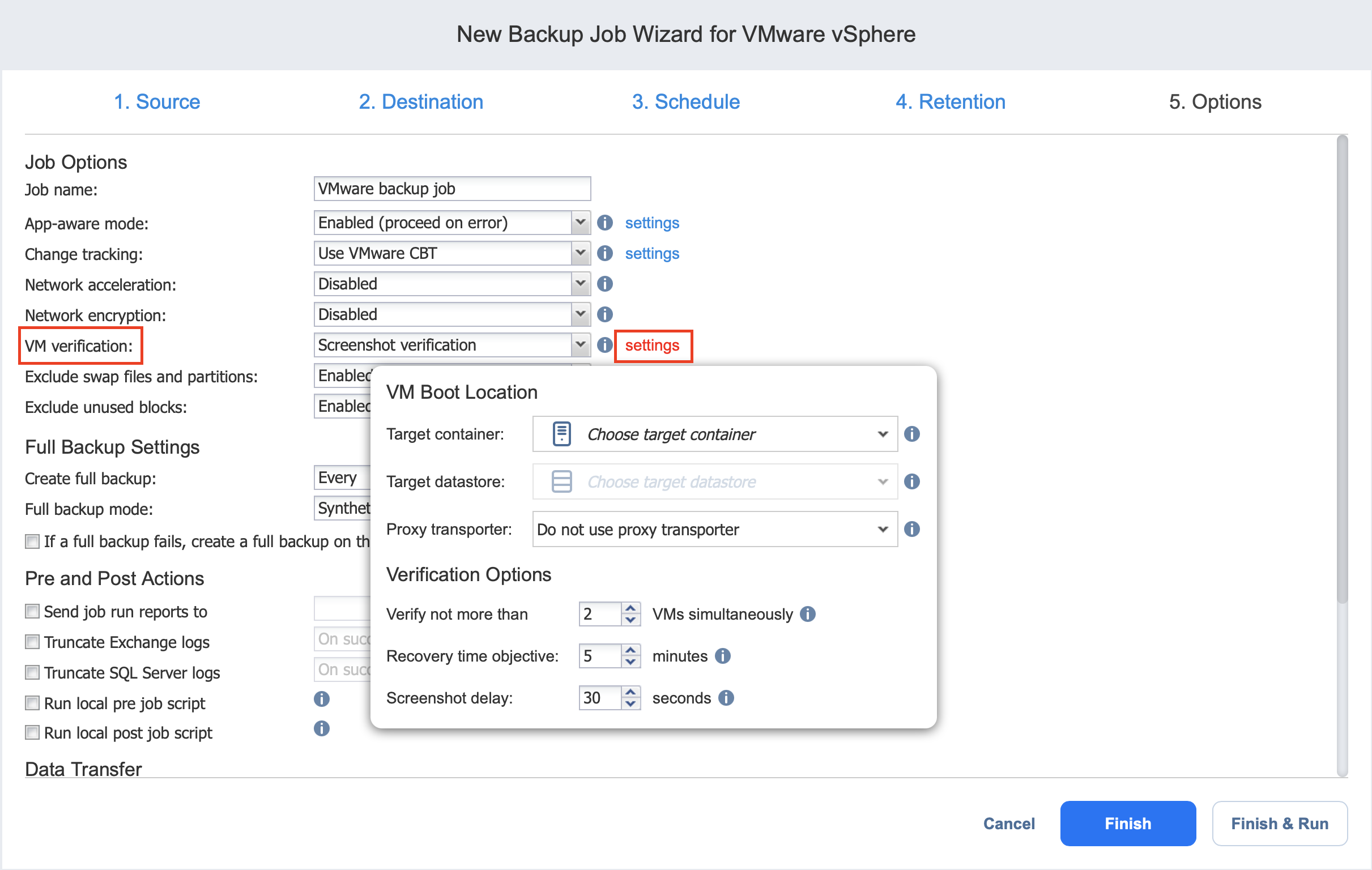The image size is (1372, 870).
Task: Click info icon next to Change tracking
Action: click(x=604, y=253)
